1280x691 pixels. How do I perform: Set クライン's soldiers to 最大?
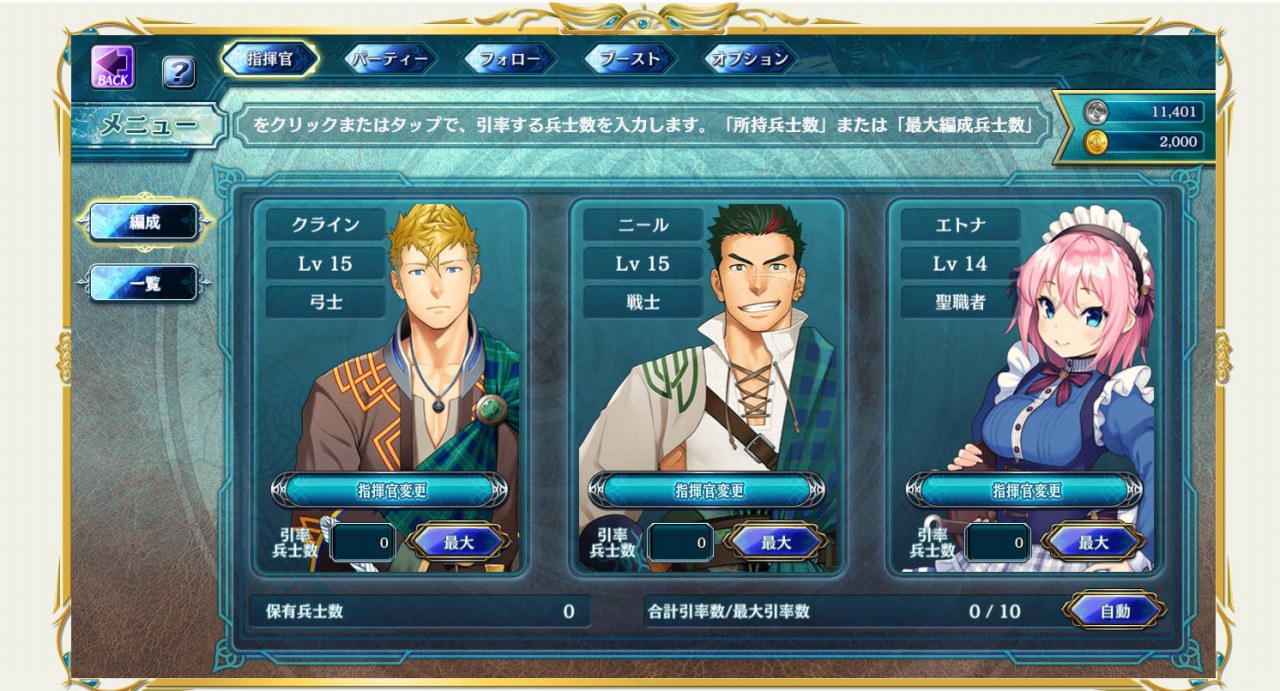tap(458, 542)
